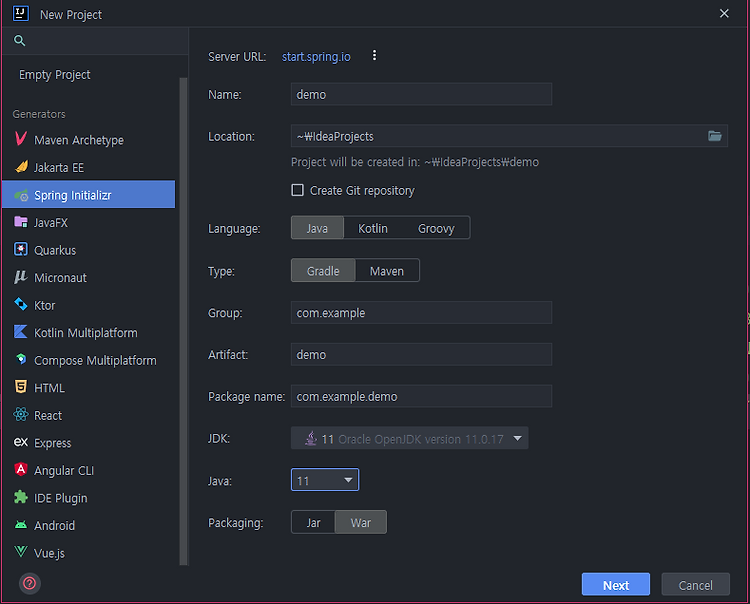Click the Spring Initializr leaf icon
Image resolution: width=750 pixels, height=604 pixels.
(21, 195)
